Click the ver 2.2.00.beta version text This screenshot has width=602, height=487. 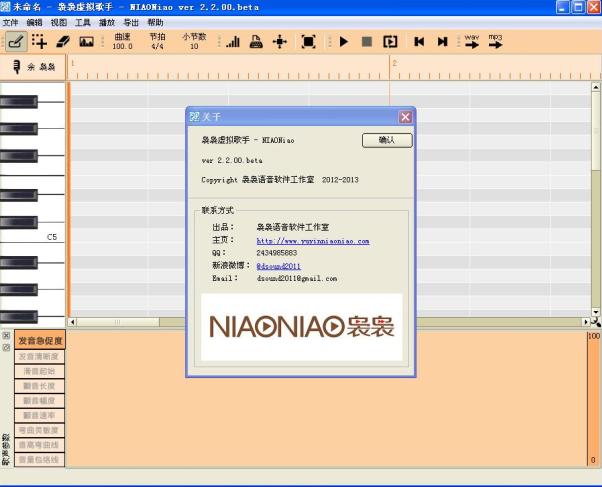[x=232, y=160]
